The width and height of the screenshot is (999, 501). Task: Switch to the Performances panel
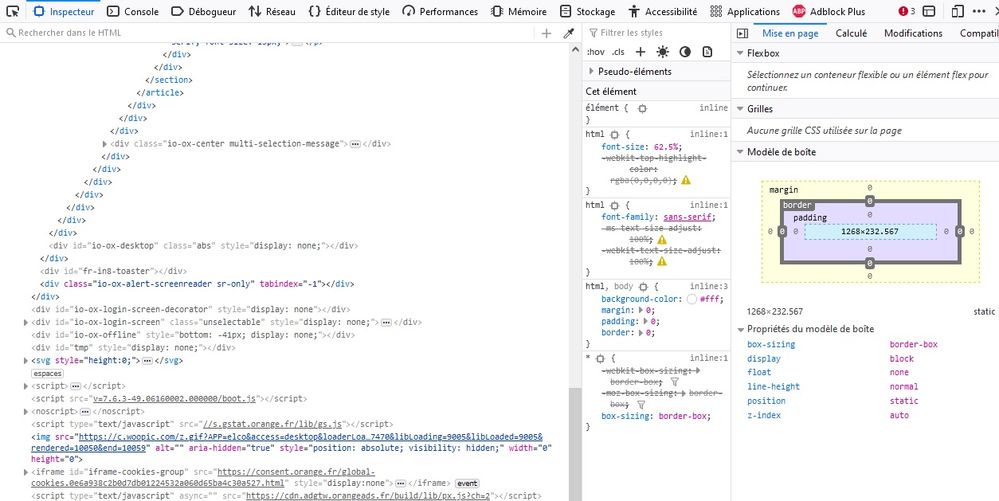(x=440, y=11)
